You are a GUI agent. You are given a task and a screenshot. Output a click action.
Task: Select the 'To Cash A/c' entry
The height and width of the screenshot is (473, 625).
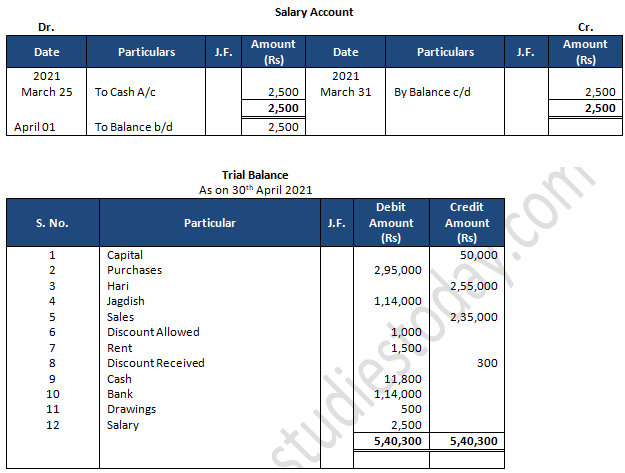point(125,92)
